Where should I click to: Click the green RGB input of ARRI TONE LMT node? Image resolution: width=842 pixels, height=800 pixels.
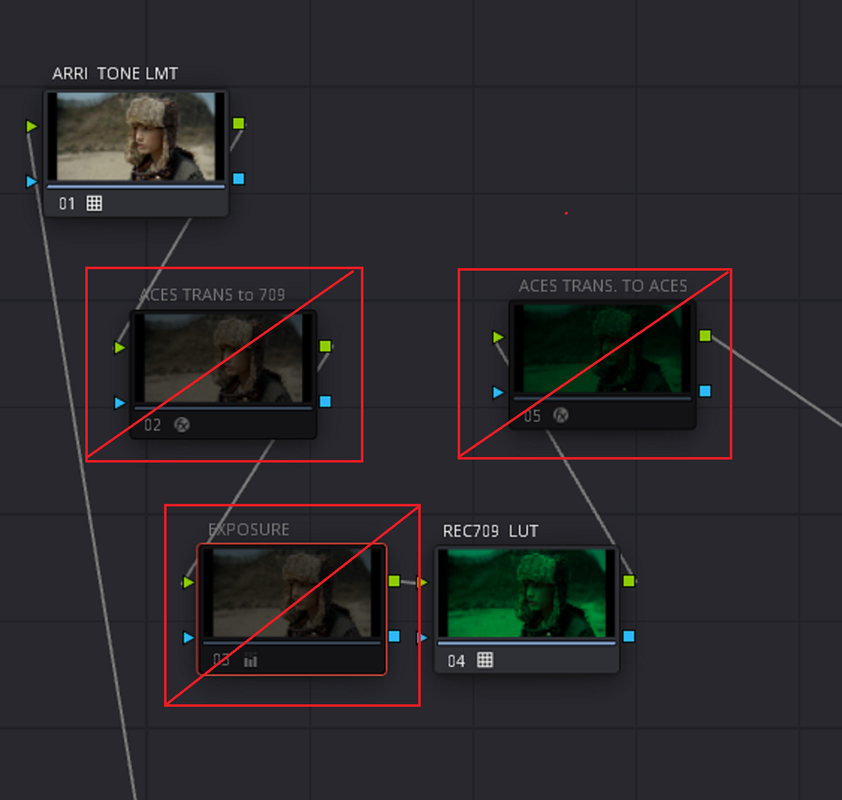(x=32, y=126)
